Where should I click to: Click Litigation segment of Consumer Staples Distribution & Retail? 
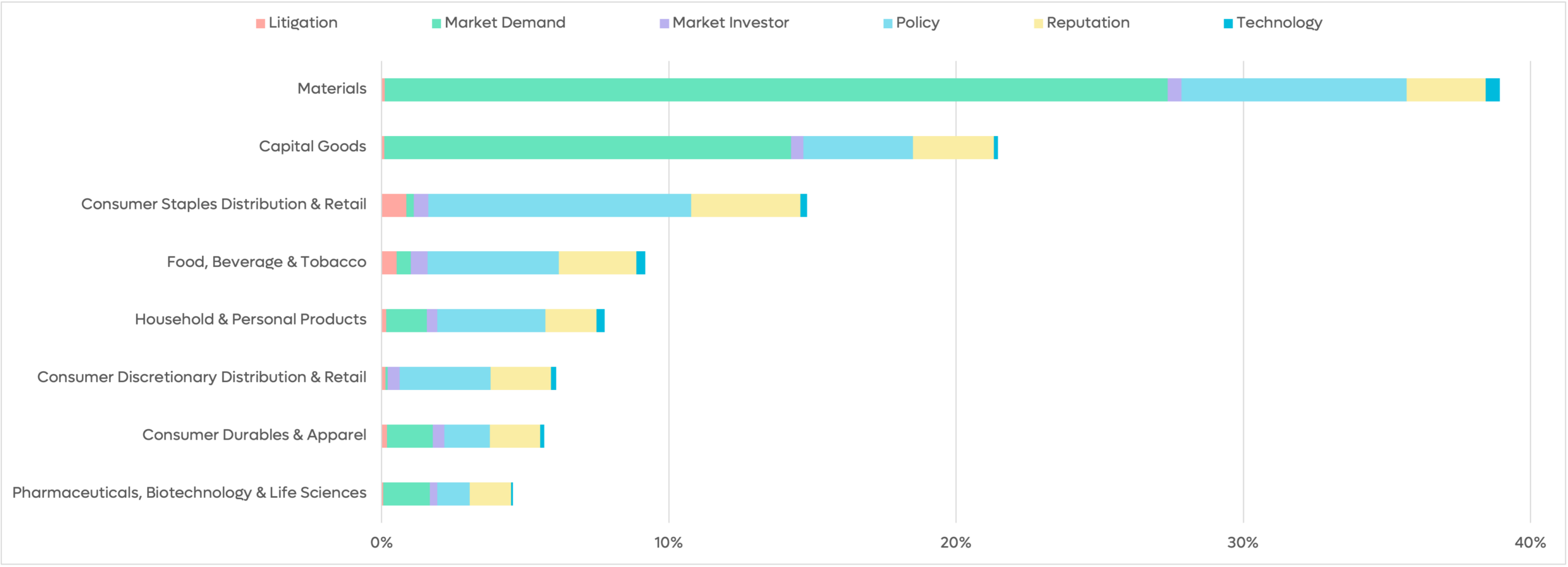point(394,205)
